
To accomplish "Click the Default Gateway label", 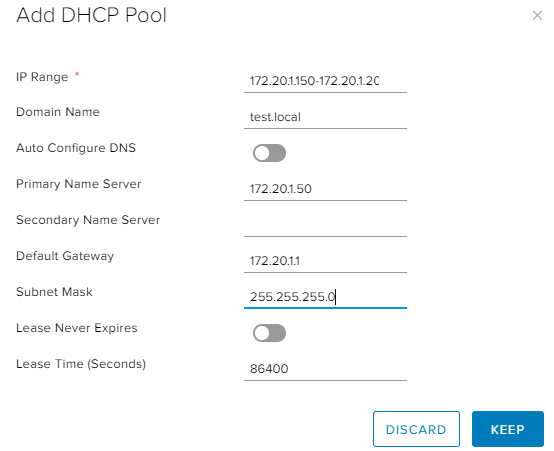I will (65, 256).
